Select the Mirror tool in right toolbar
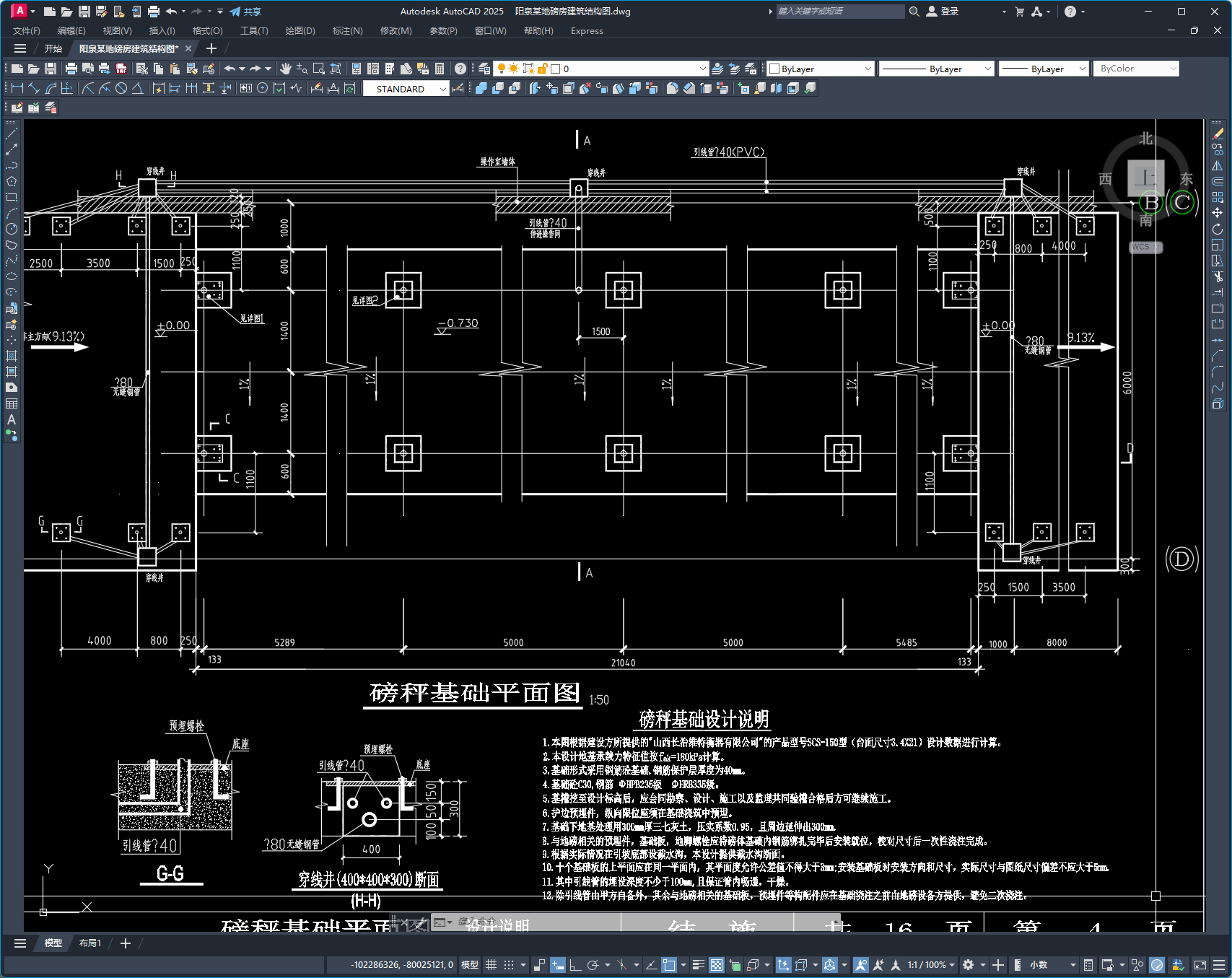 [x=1218, y=165]
